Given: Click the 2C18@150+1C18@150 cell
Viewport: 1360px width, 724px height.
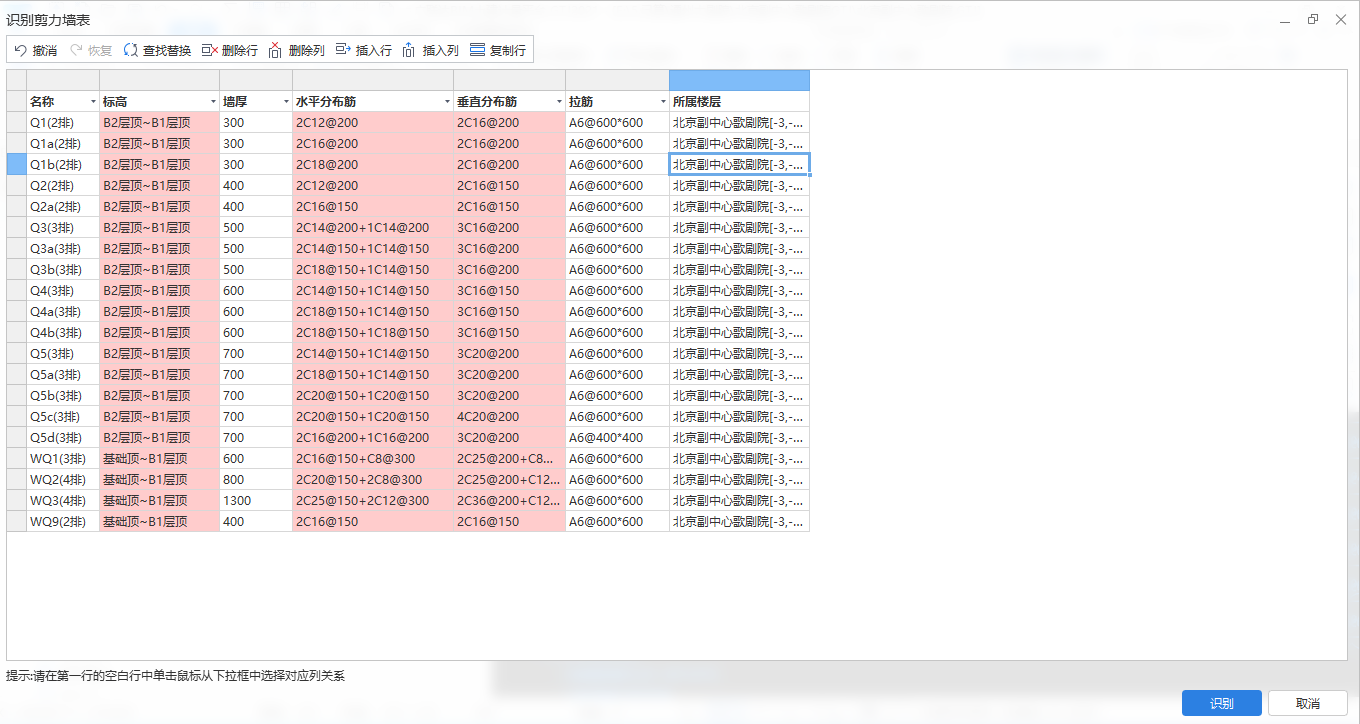Looking at the screenshot, I should point(373,333).
